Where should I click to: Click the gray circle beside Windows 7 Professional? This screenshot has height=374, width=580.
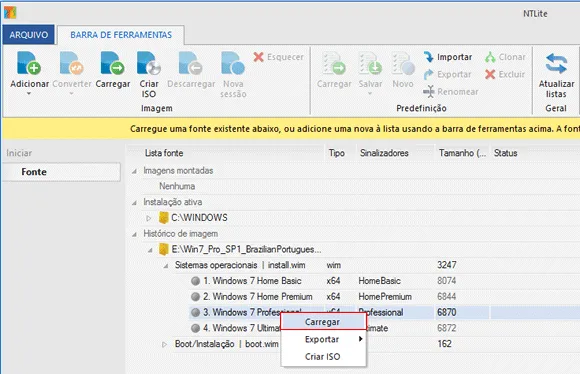[195, 312]
